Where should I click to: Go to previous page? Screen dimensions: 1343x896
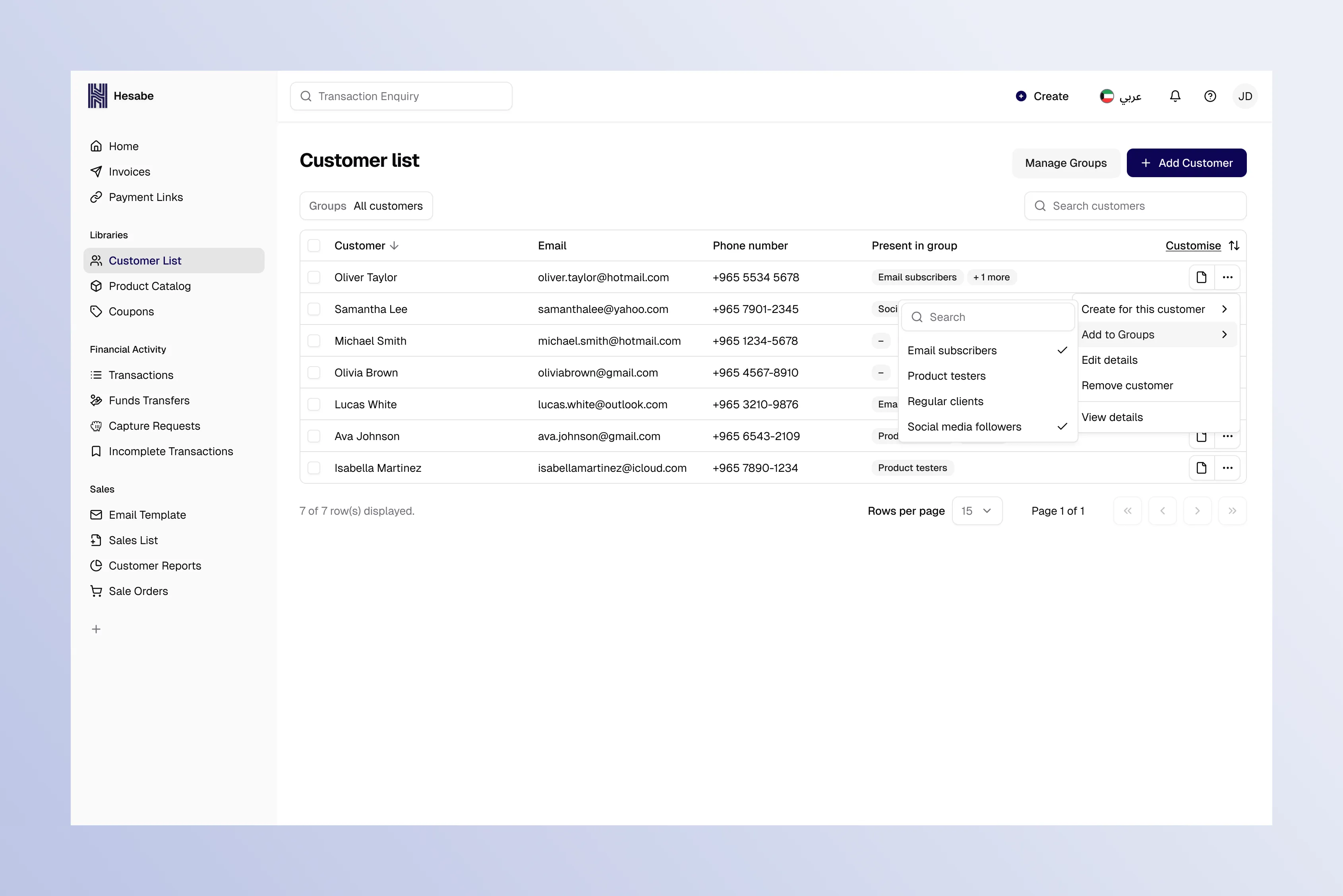[1162, 511]
